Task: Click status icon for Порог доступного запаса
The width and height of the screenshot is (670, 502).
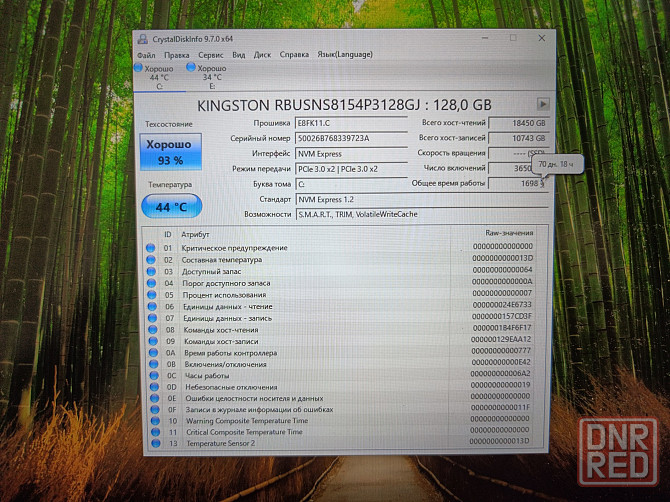Action: [x=151, y=283]
